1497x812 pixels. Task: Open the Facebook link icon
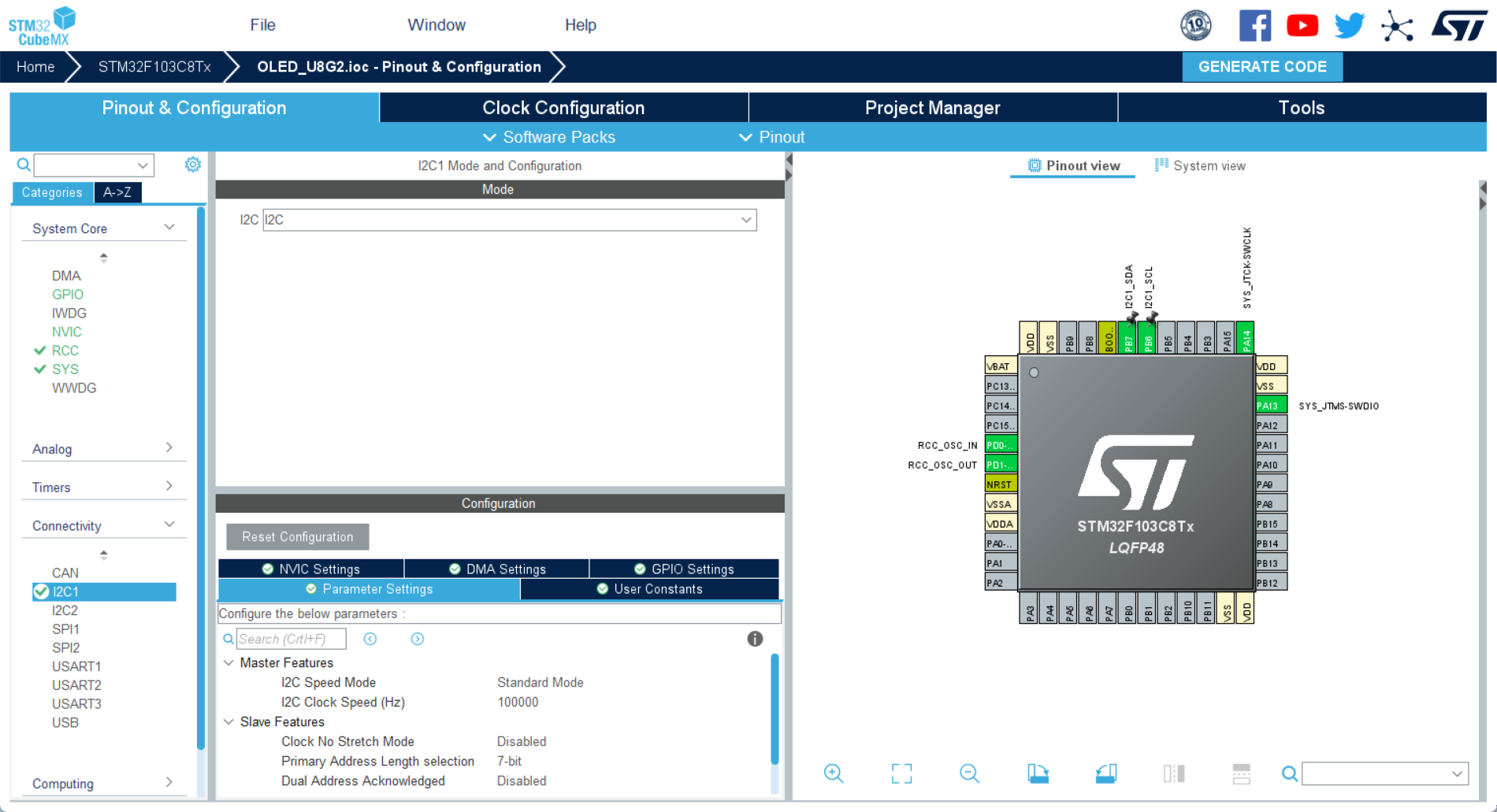click(1255, 26)
